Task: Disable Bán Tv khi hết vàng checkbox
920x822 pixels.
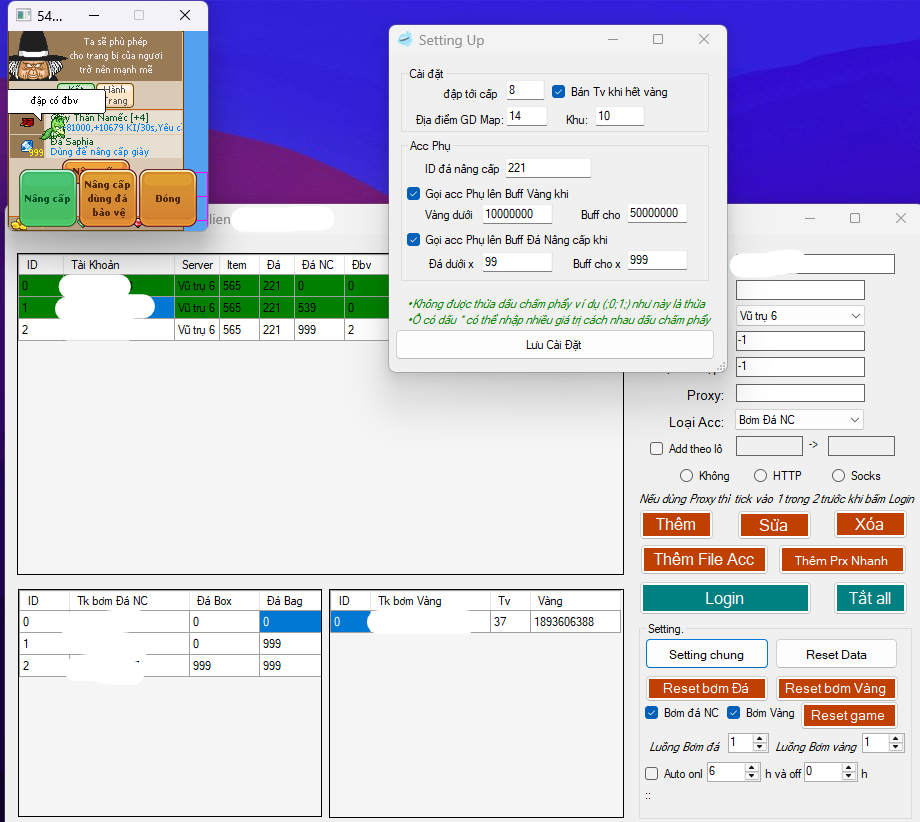Action: tap(559, 92)
